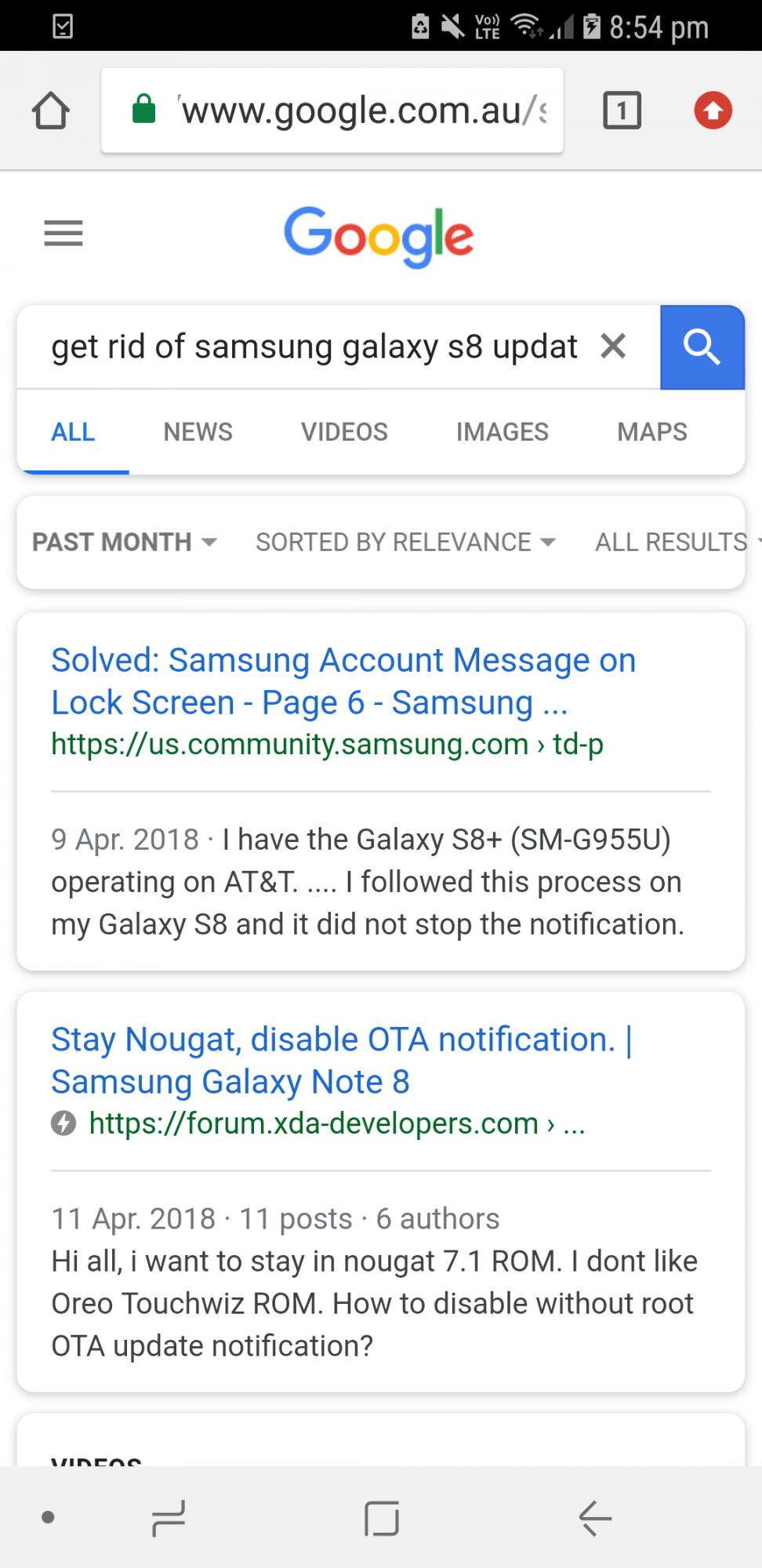This screenshot has width=762, height=1568.
Task: Tap the browser home icon
Action: point(51,111)
